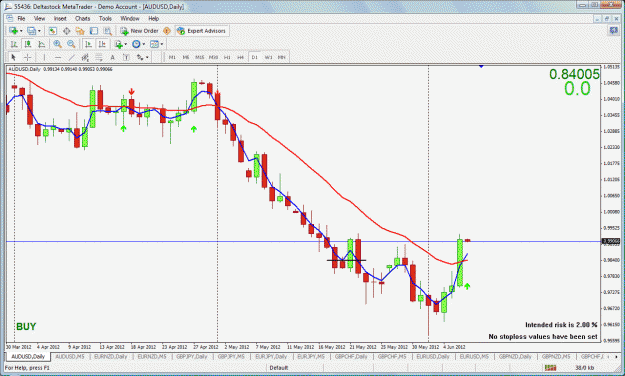The height and width of the screenshot is (376, 625).
Task: Switch to the EURUSD,Daily chart tab
Action: (x=433, y=356)
